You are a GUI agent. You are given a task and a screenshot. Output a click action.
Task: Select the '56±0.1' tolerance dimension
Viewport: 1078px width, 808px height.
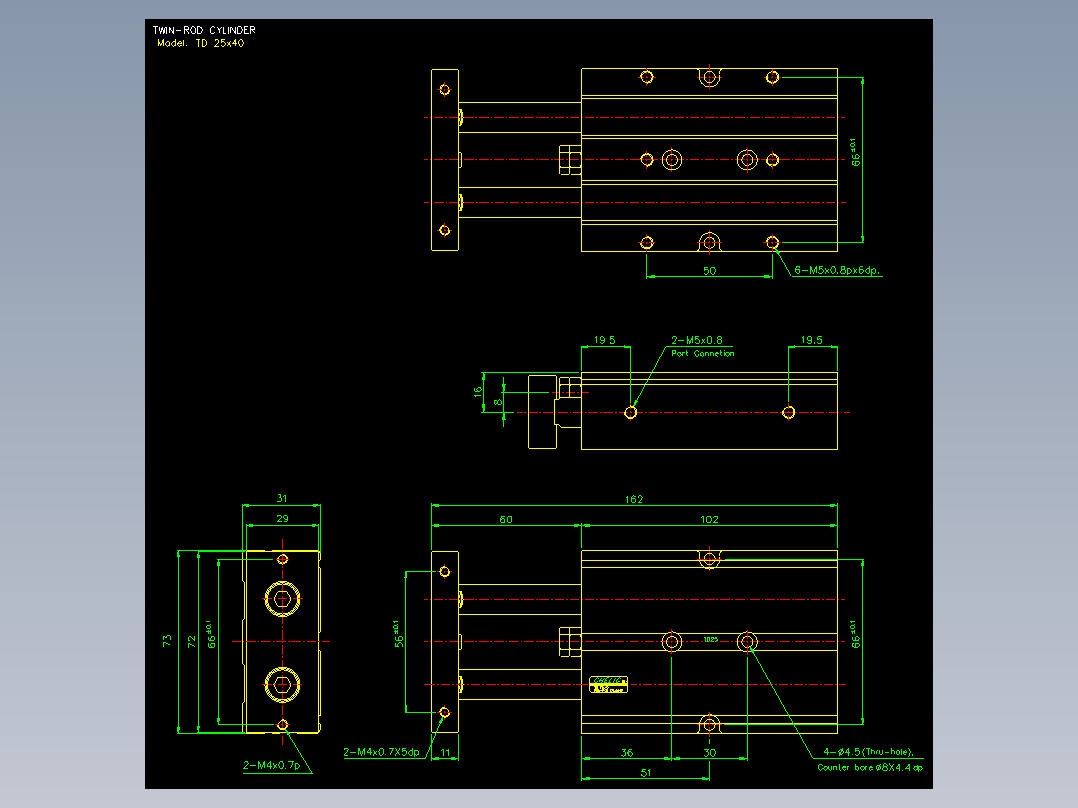[x=398, y=634]
